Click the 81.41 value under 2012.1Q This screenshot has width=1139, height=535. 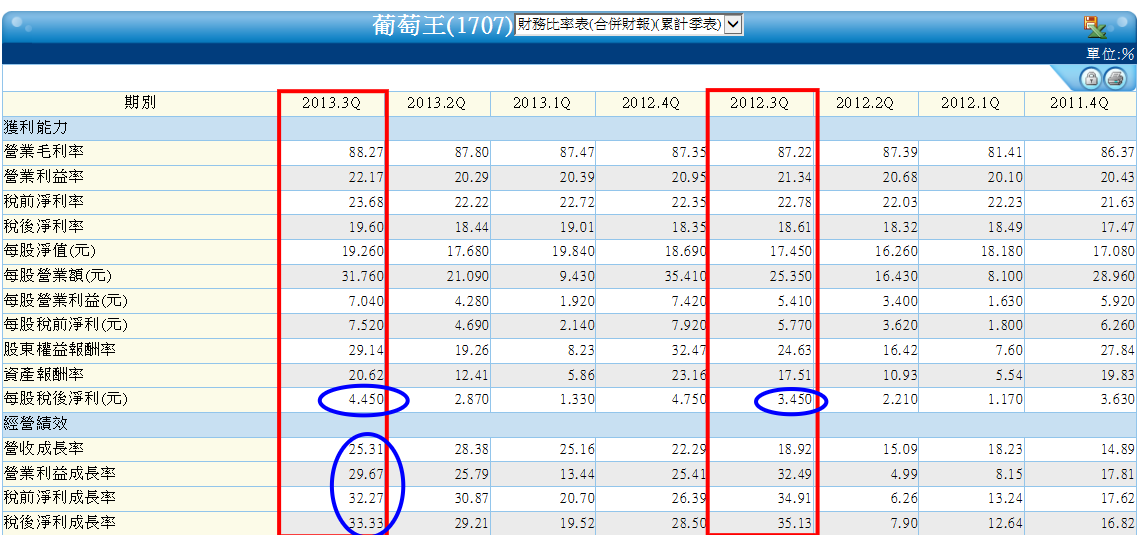(1005, 153)
